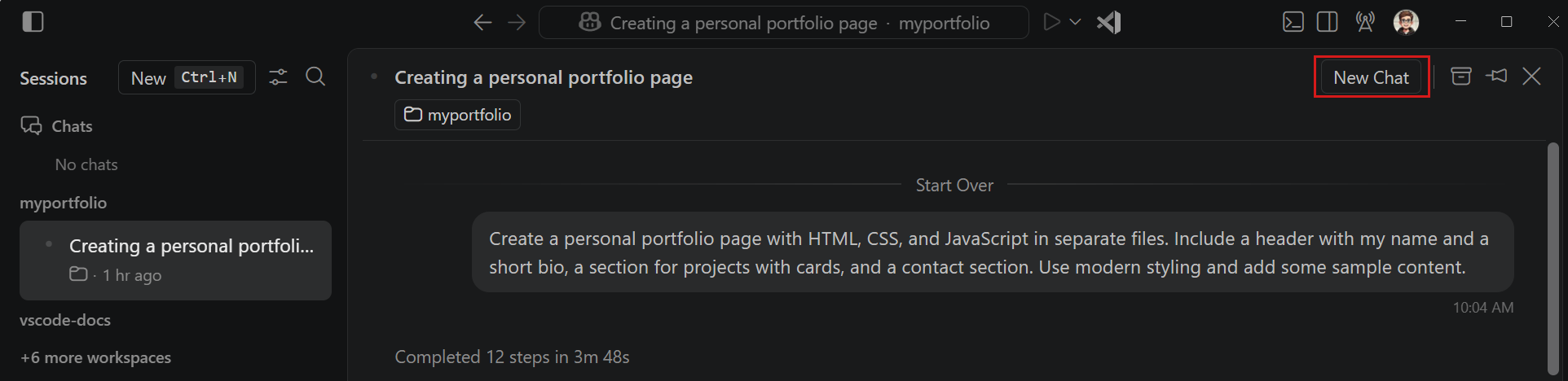Click the broadcast antenna icon
The image size is (1568, 381).
1365,22
